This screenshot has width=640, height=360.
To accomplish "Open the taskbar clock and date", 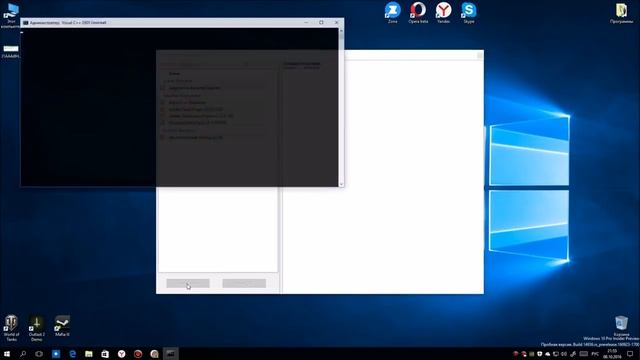I will coord(612,354).
